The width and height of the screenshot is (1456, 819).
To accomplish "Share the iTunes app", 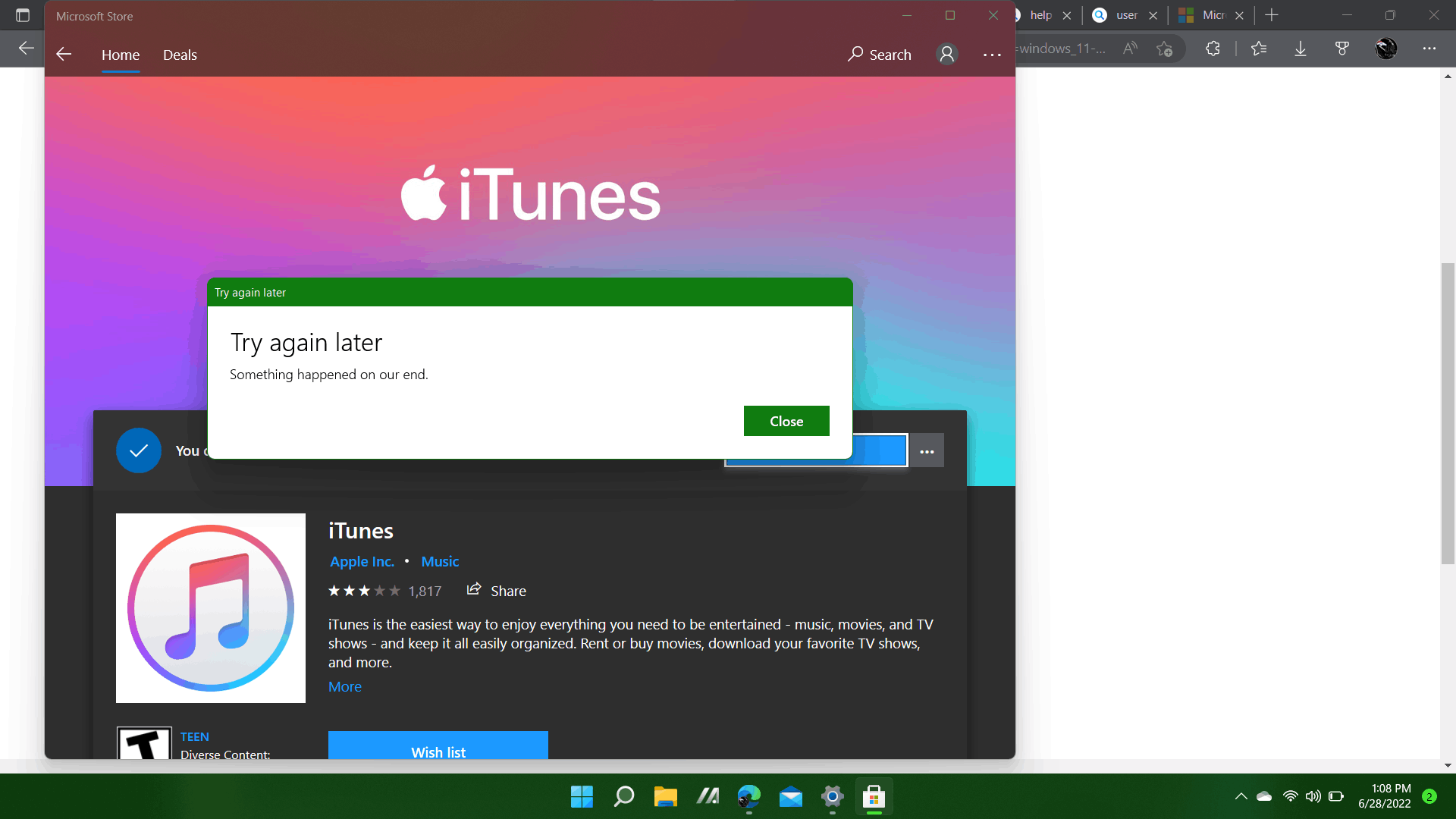I will click(497, 590).
